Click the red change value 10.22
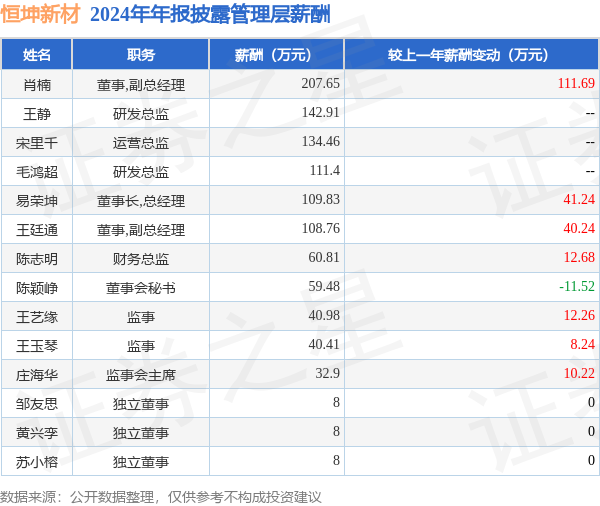Screen dimensions: 600x506 pos(579,373)
